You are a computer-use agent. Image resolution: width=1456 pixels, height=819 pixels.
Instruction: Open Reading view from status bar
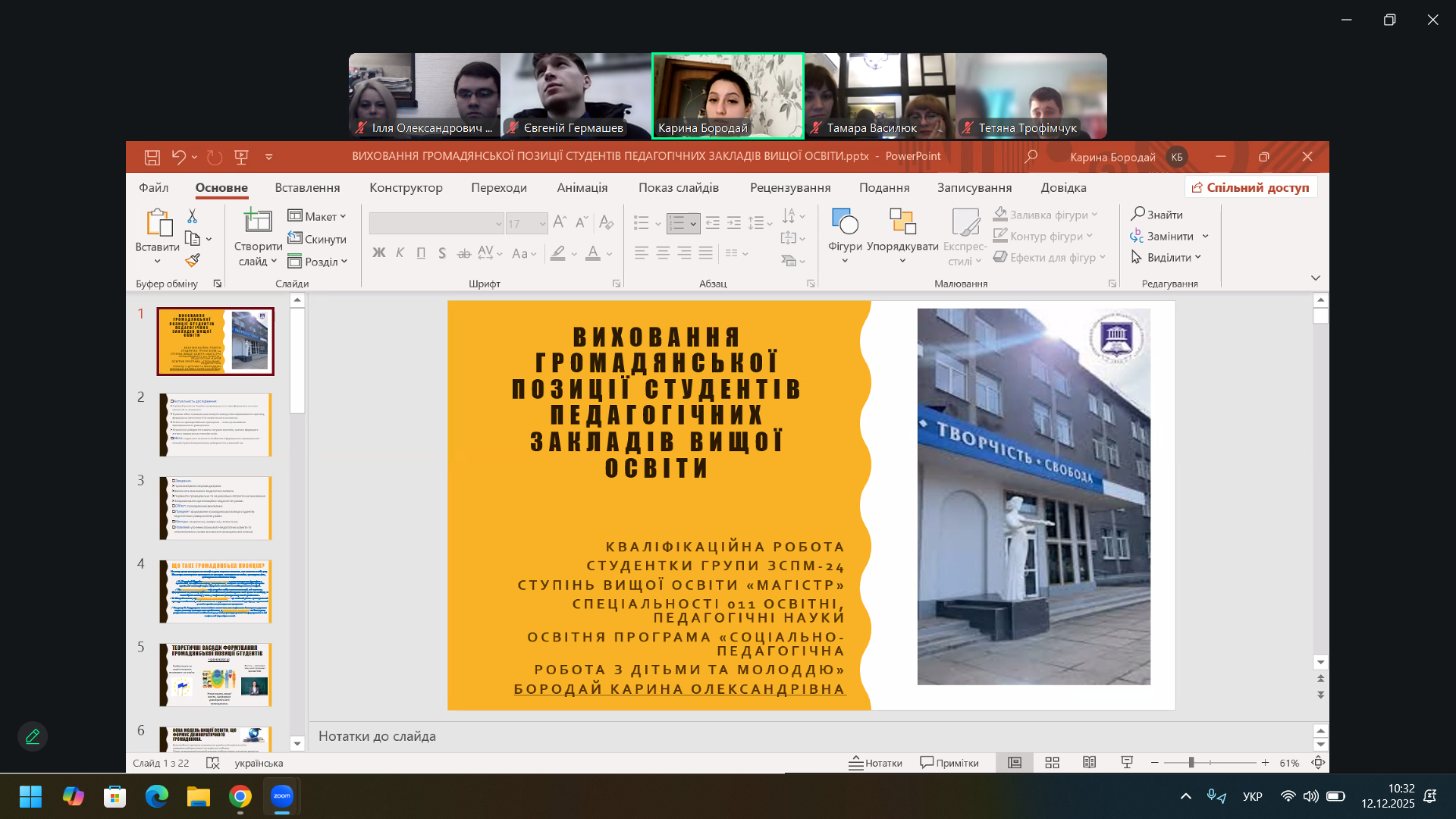[x=1089, y=763]
